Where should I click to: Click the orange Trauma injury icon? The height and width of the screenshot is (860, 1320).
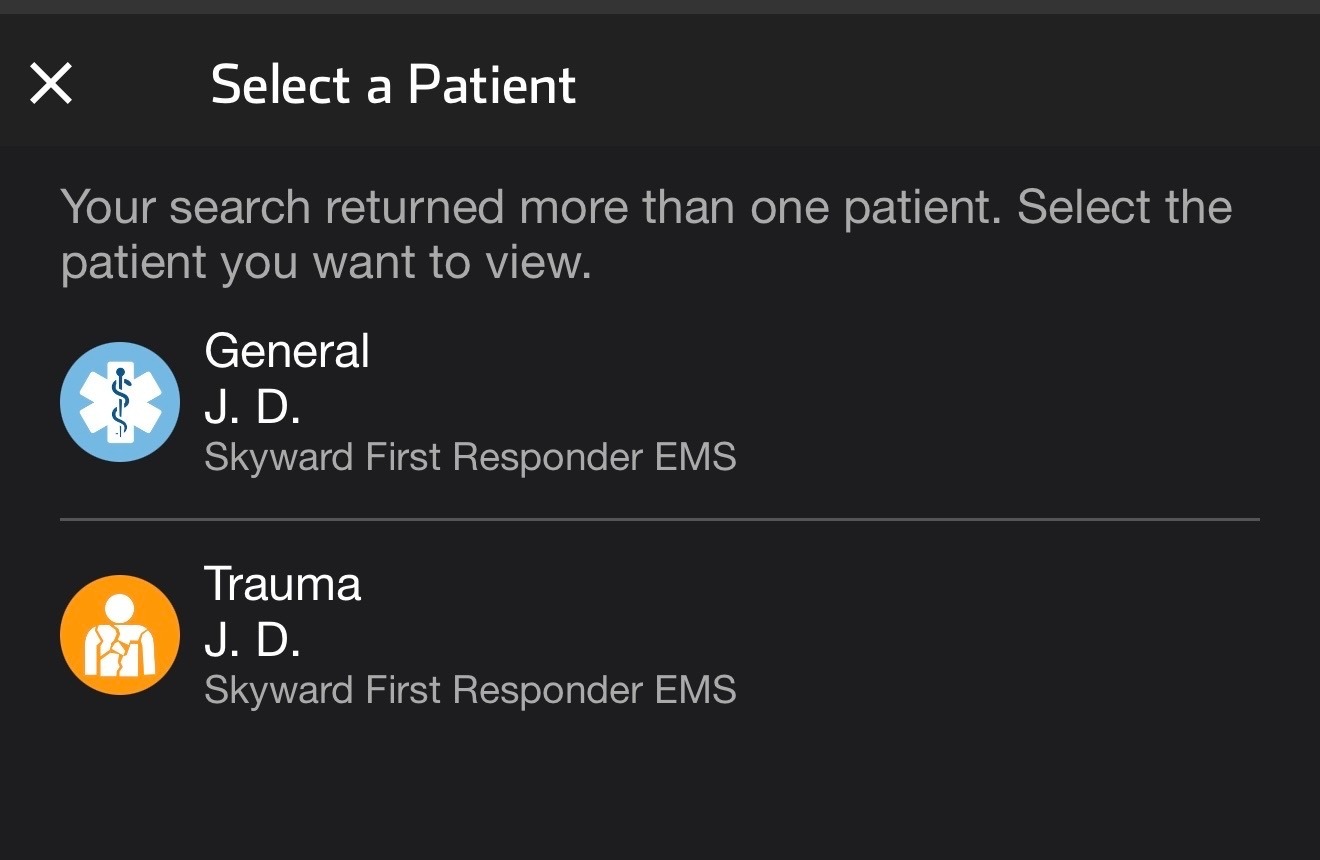click(x=120, y=635)
